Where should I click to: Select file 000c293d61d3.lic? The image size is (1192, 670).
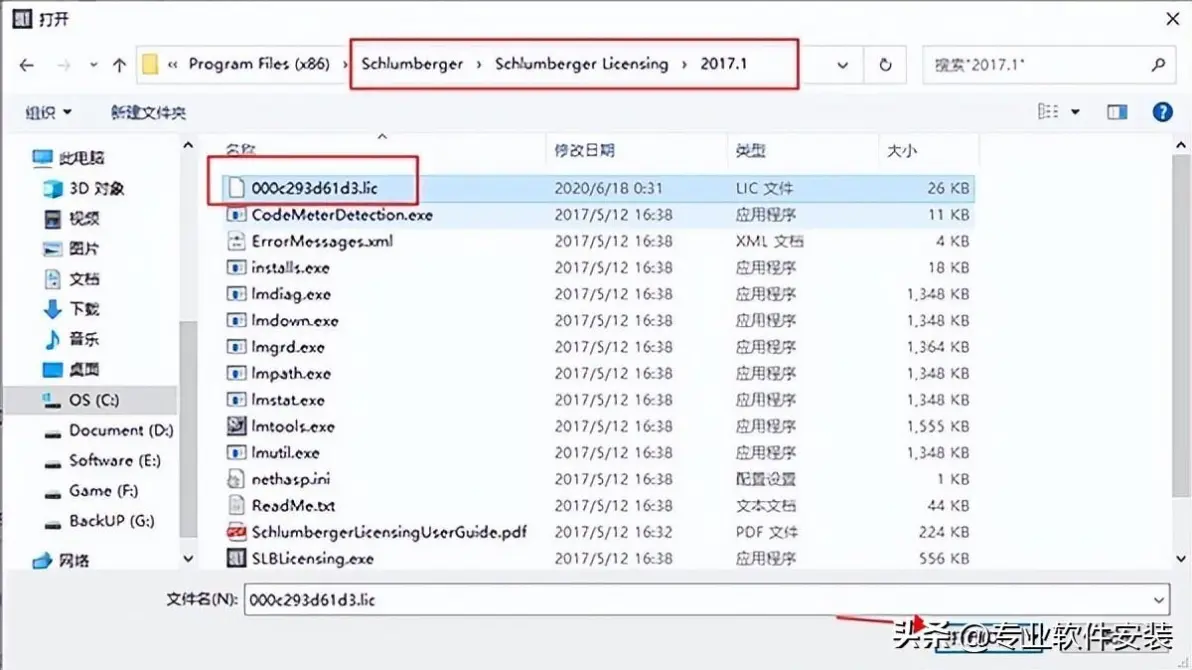[x=598, y=188]
